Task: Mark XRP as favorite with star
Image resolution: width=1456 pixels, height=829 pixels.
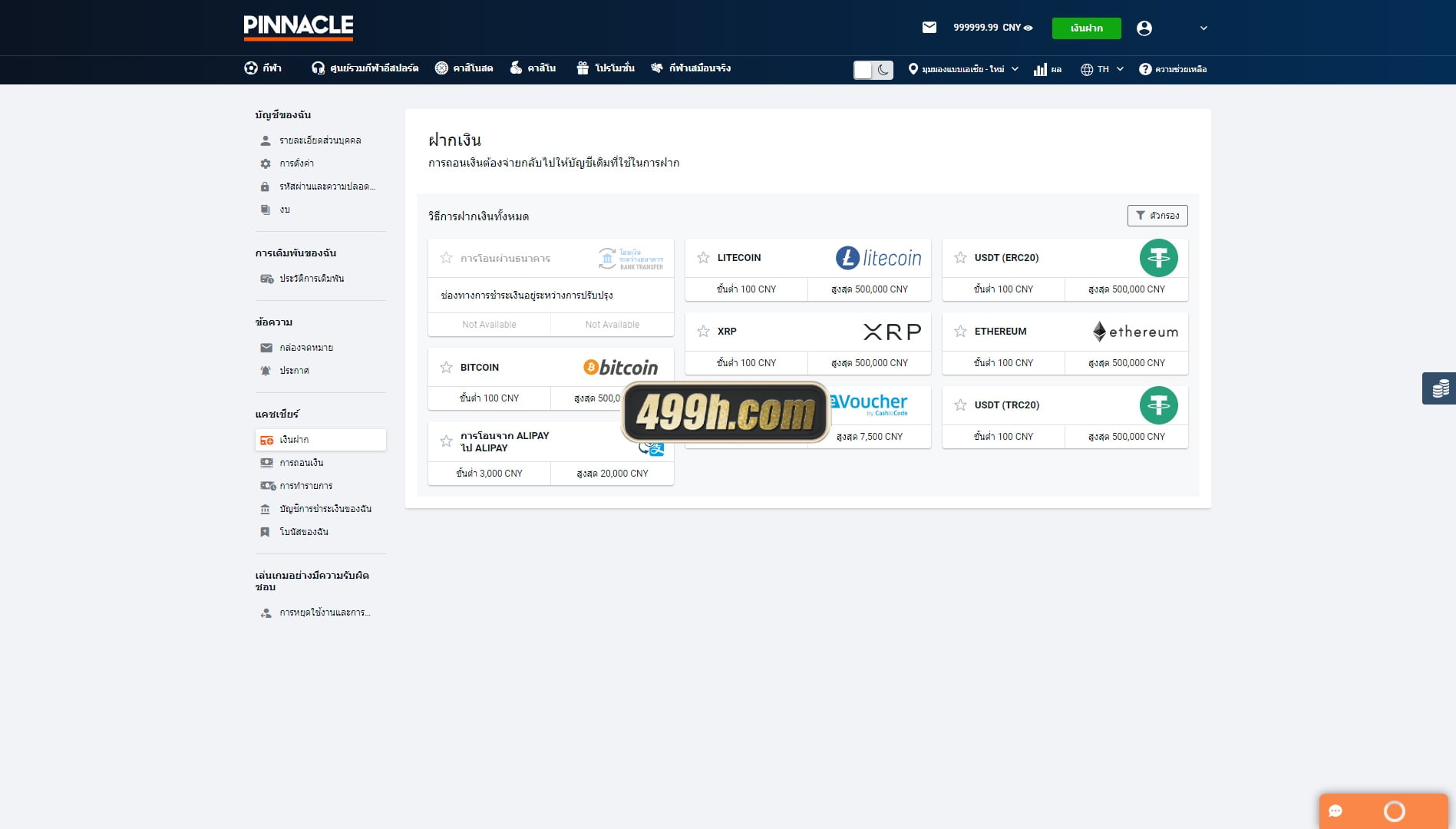Action: (x=703, y=332)
